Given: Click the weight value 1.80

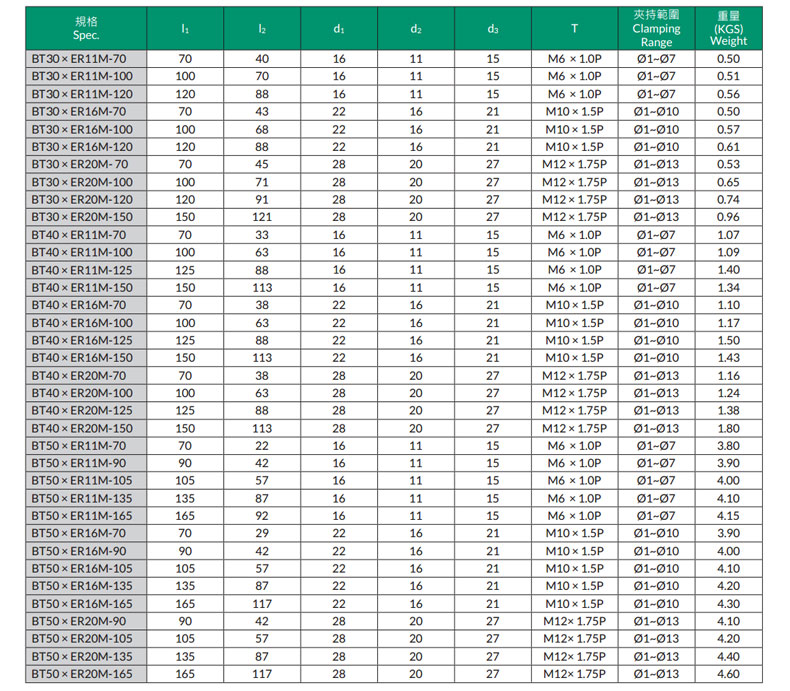Looking at the screenshot, I should click(728, 428).
